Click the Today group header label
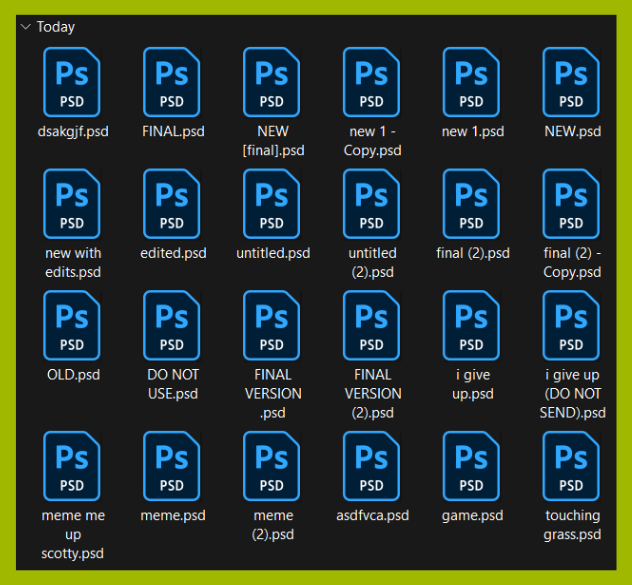 point(56,27)
